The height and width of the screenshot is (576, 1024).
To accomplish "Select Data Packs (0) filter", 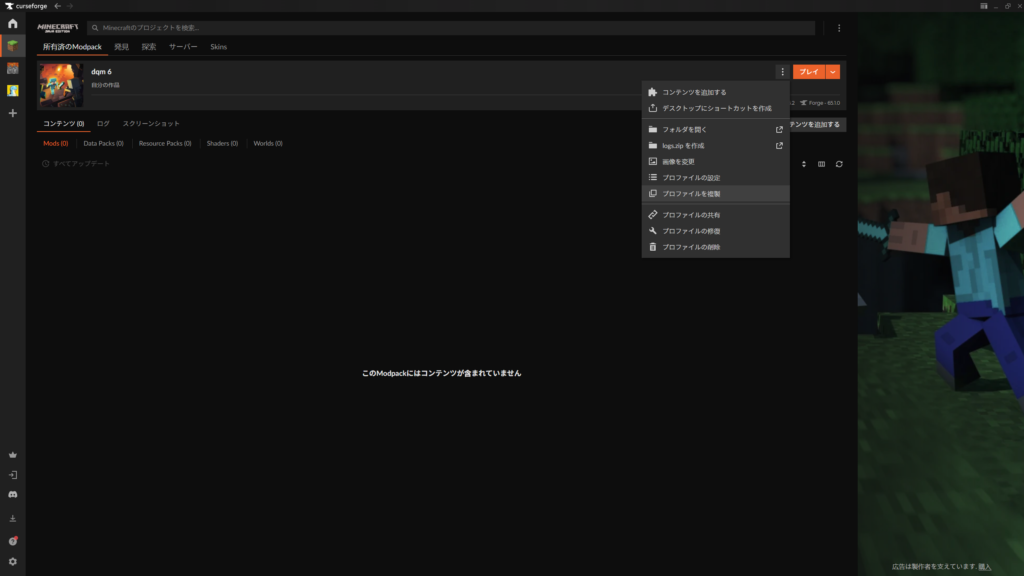I will click(103, 143).
